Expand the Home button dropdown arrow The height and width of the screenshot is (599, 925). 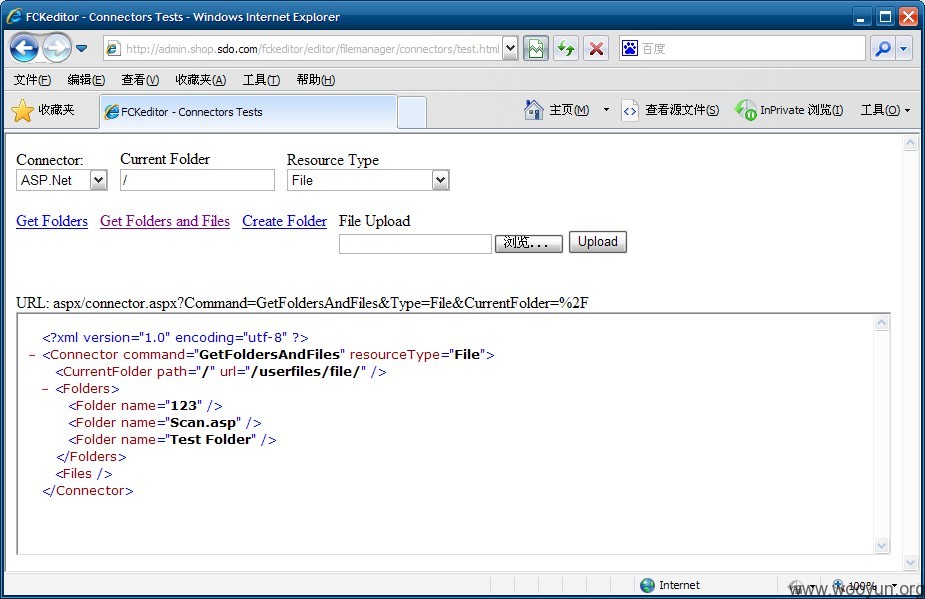click(606, 110)
